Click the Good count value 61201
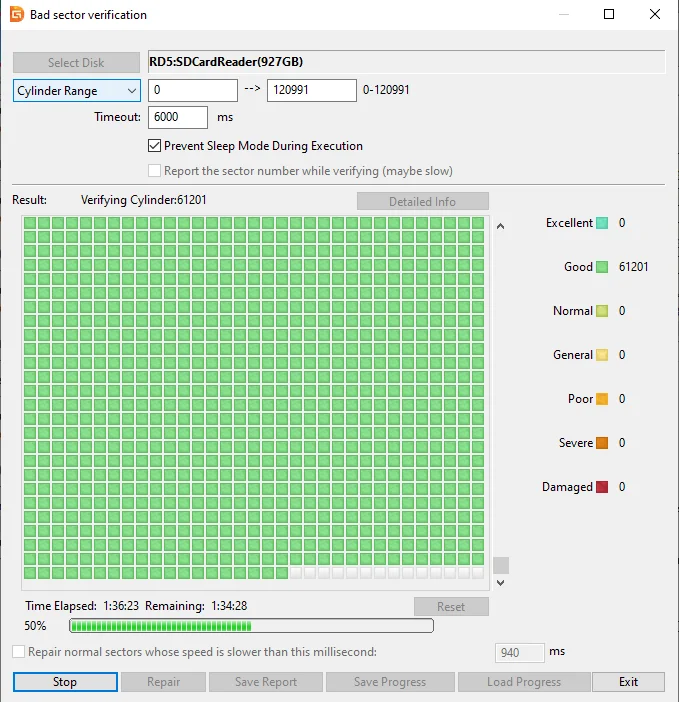The image size is (679, 702). (x=633, y=267)
